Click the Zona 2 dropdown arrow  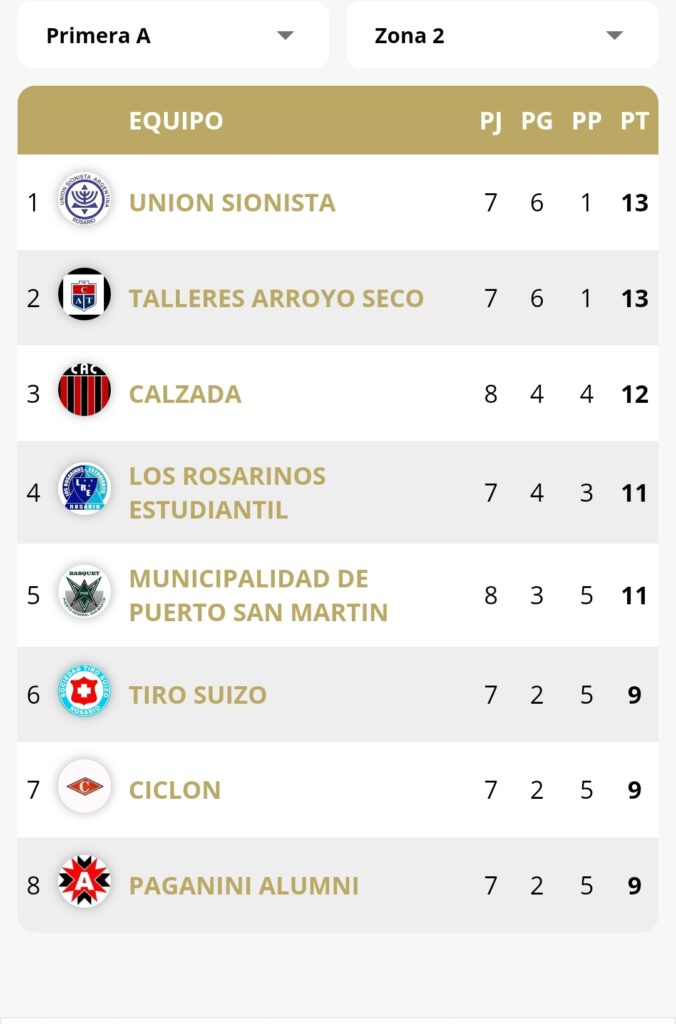click(614, 35)
